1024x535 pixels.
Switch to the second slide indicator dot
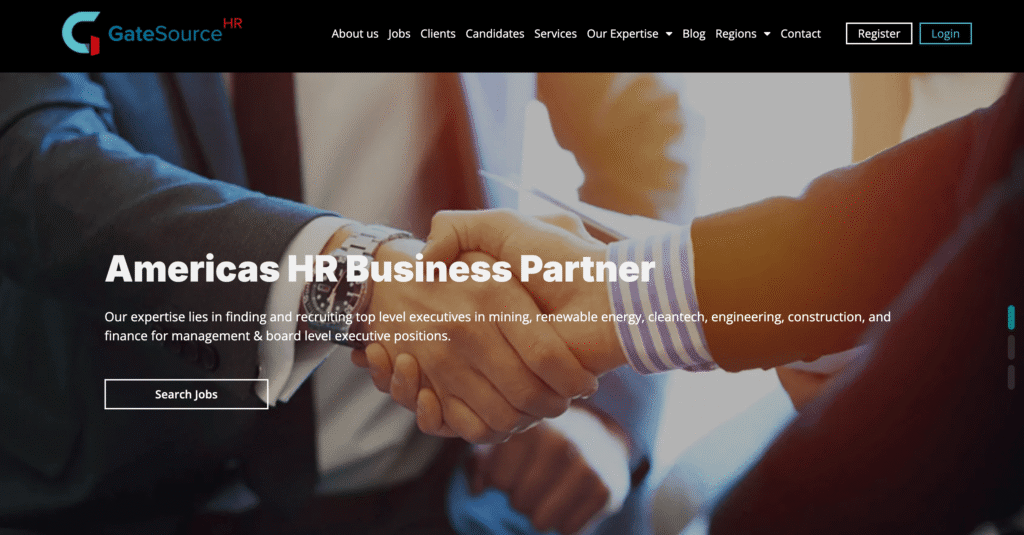1011,348
